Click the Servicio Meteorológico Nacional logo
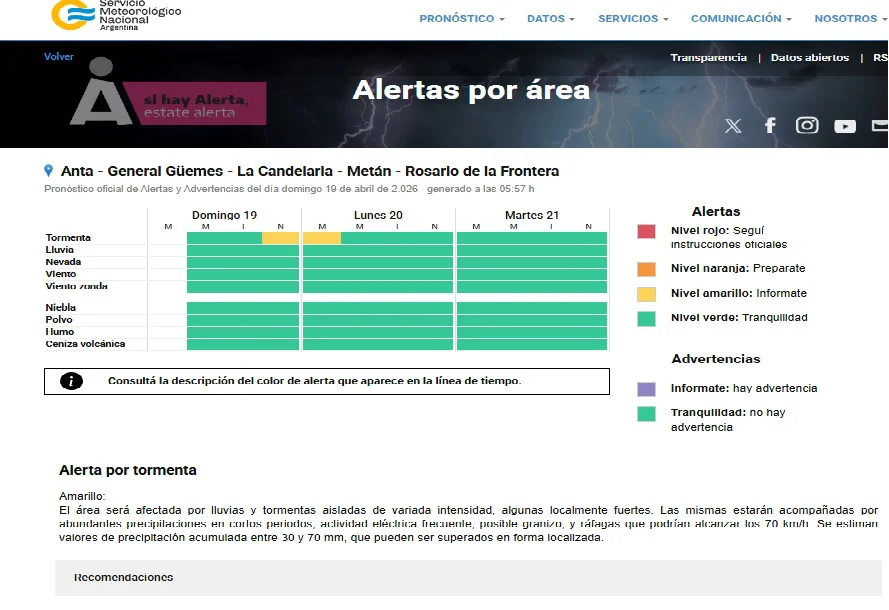 (116, 15)
